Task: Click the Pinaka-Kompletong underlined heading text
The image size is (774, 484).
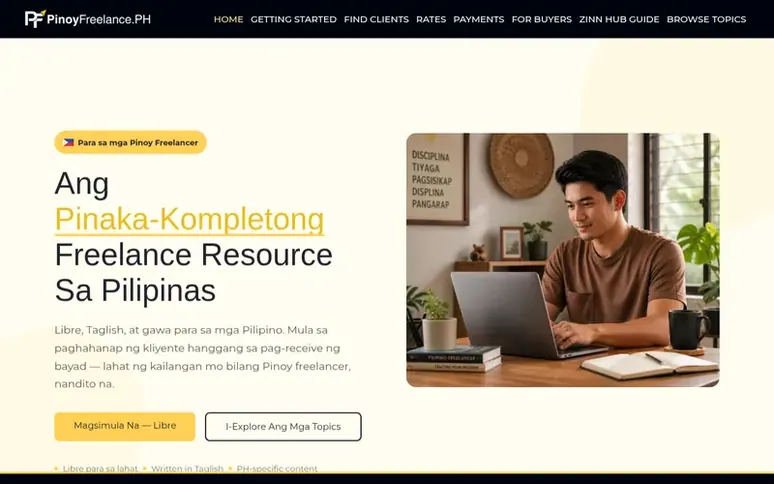Action: pos(189,219)
